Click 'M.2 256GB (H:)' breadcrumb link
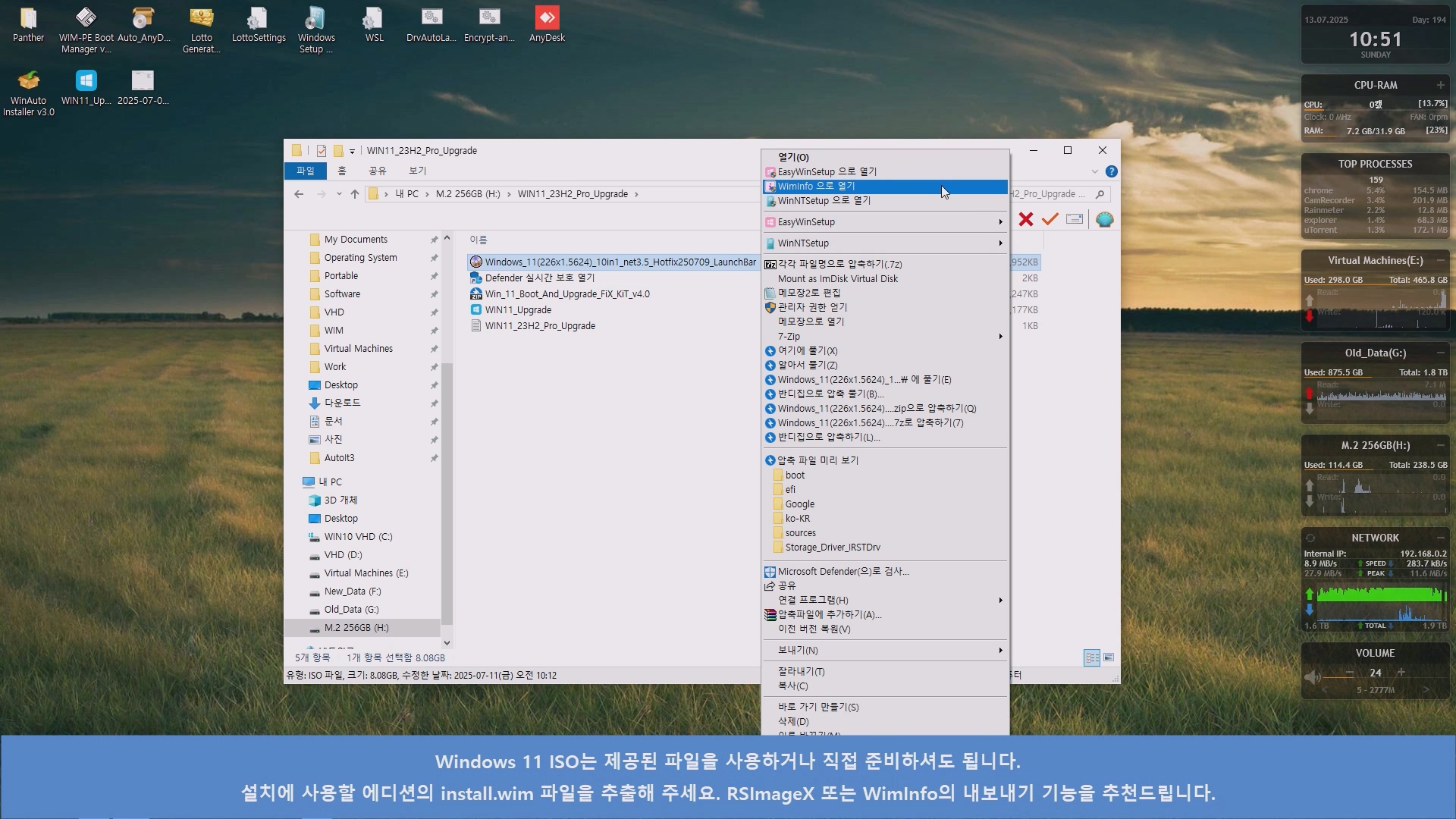The image size is (1456, 819). click(x=468, y=194)
